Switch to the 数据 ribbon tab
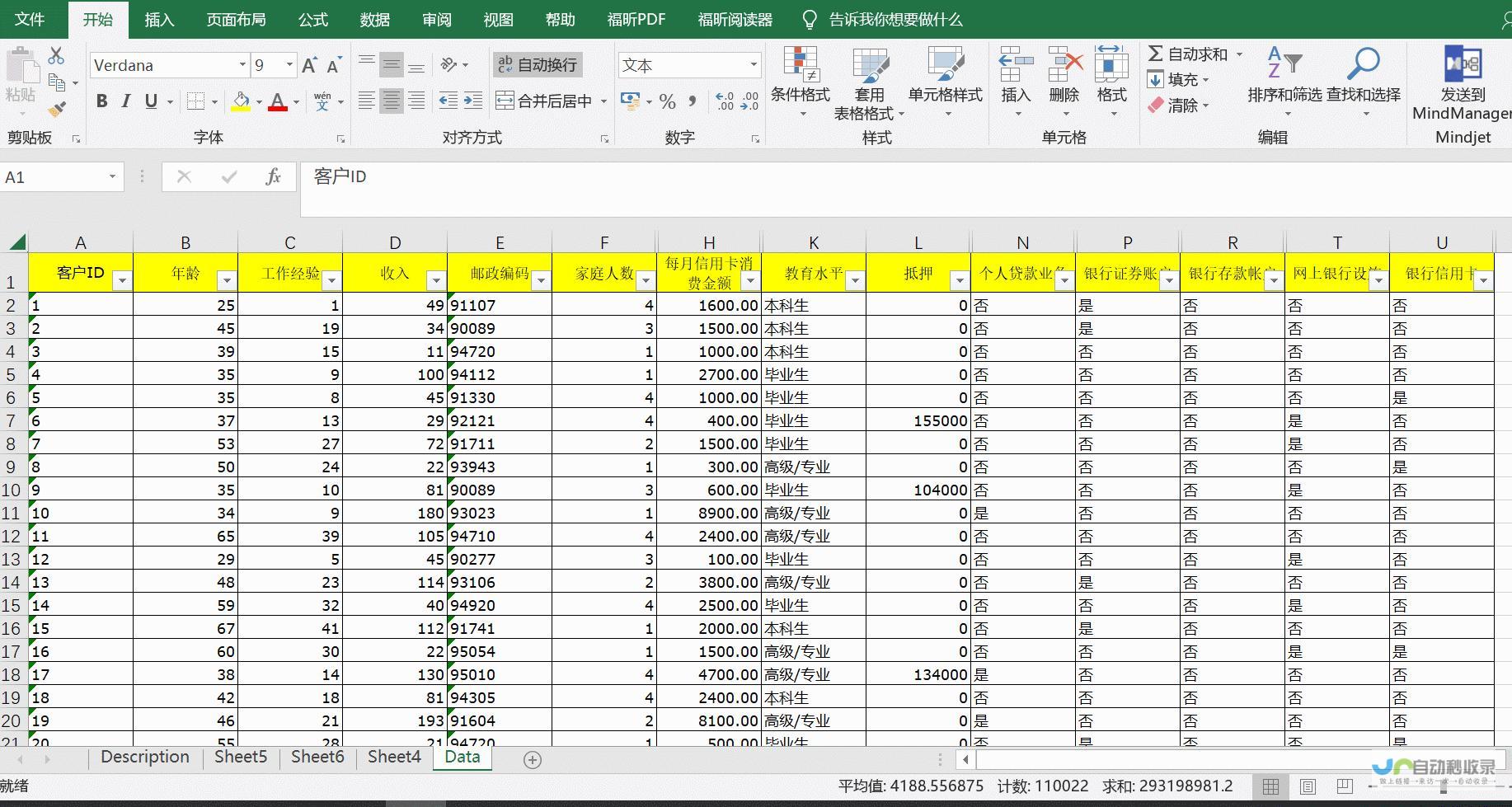The width and height of the screenshot is (1512, 807). coord(374,19)
